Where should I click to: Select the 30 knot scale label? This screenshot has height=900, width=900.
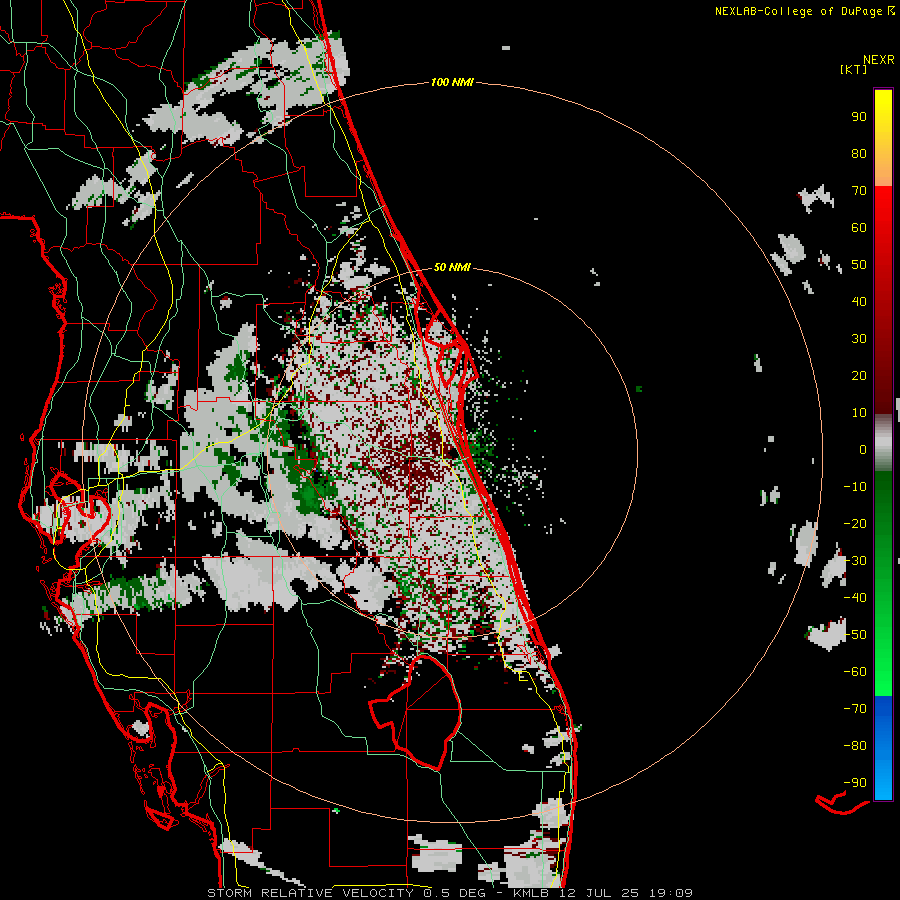point(859,339)
